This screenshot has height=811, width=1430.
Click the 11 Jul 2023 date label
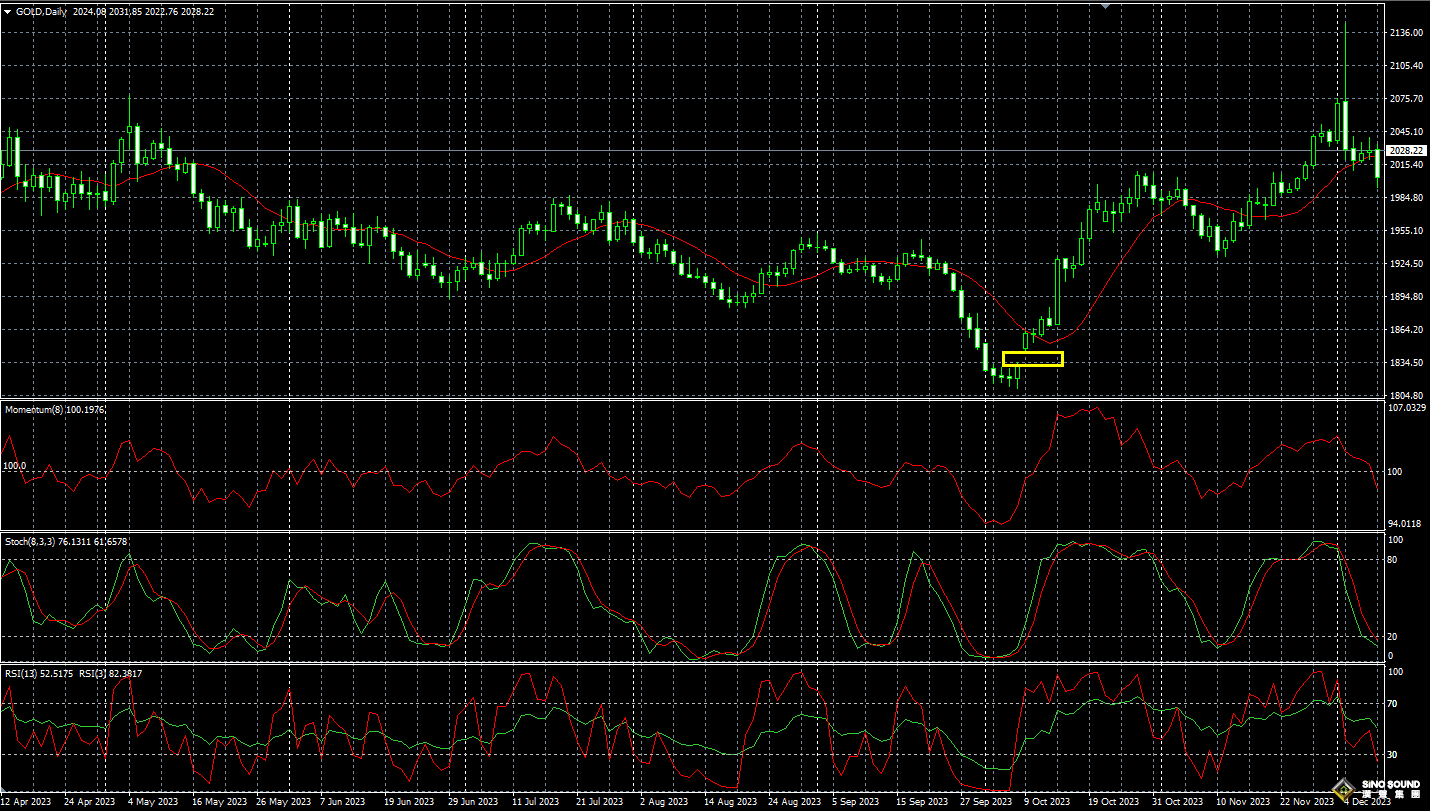[x=537, y=802]
